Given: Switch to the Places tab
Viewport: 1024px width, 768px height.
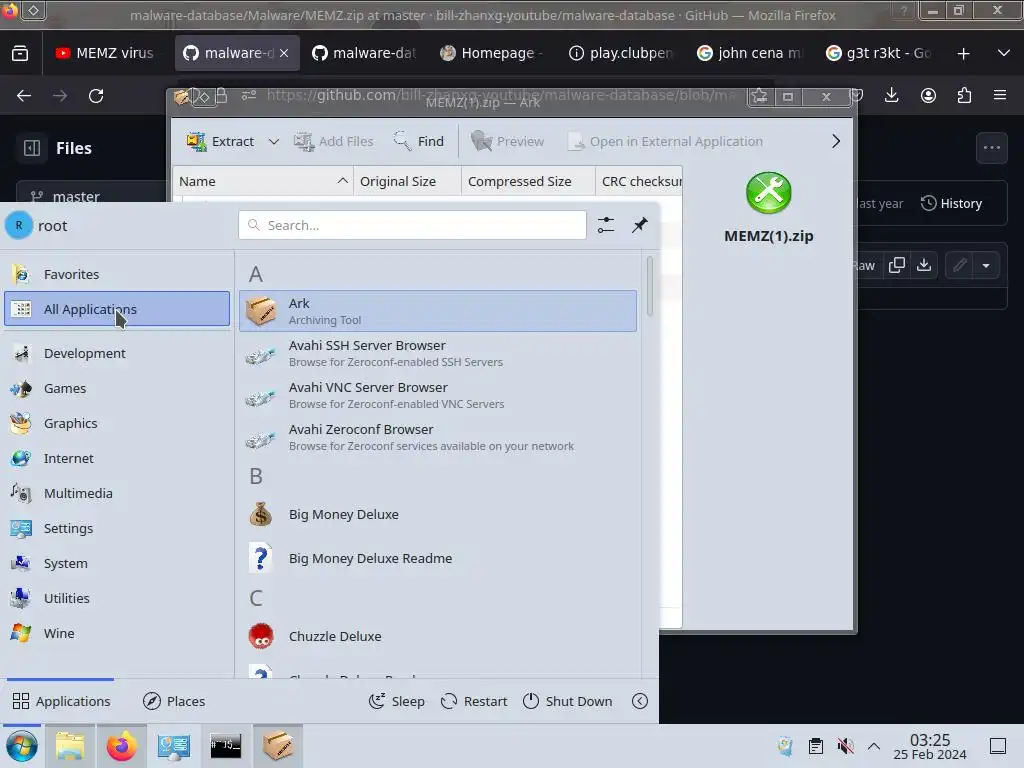Looking at the screenshot, I should (174, 701).
